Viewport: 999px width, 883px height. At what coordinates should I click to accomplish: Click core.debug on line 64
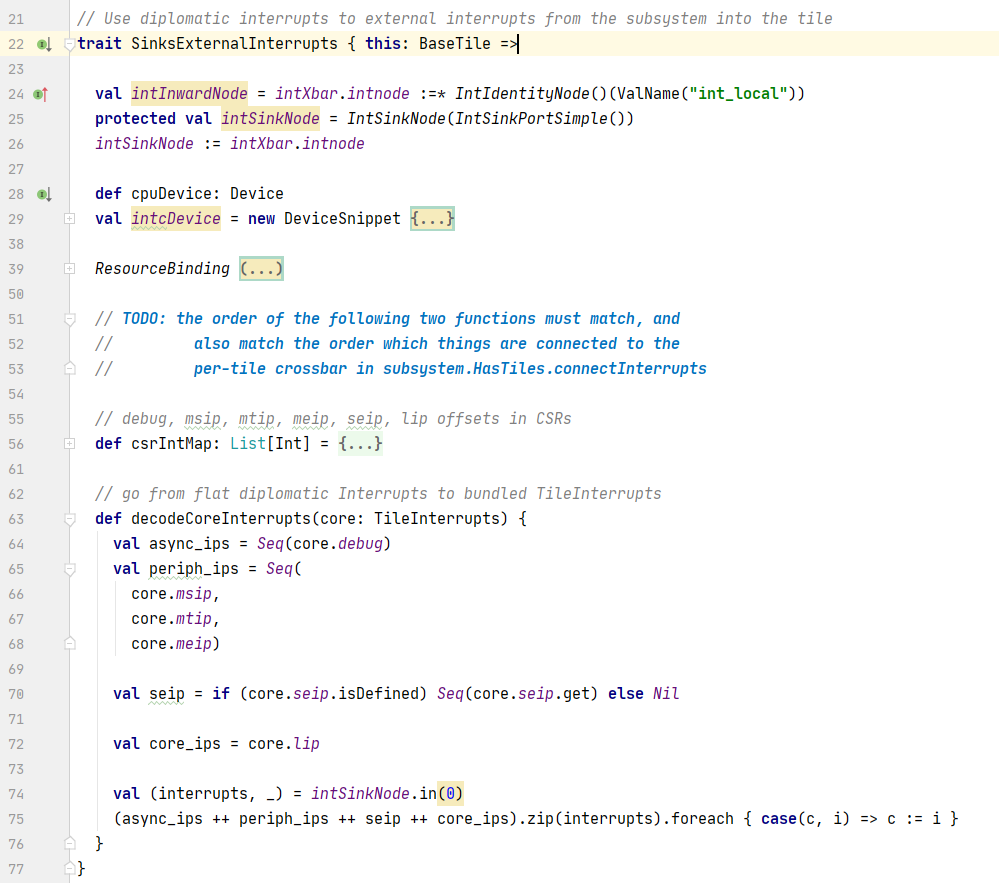click(338, 543)
